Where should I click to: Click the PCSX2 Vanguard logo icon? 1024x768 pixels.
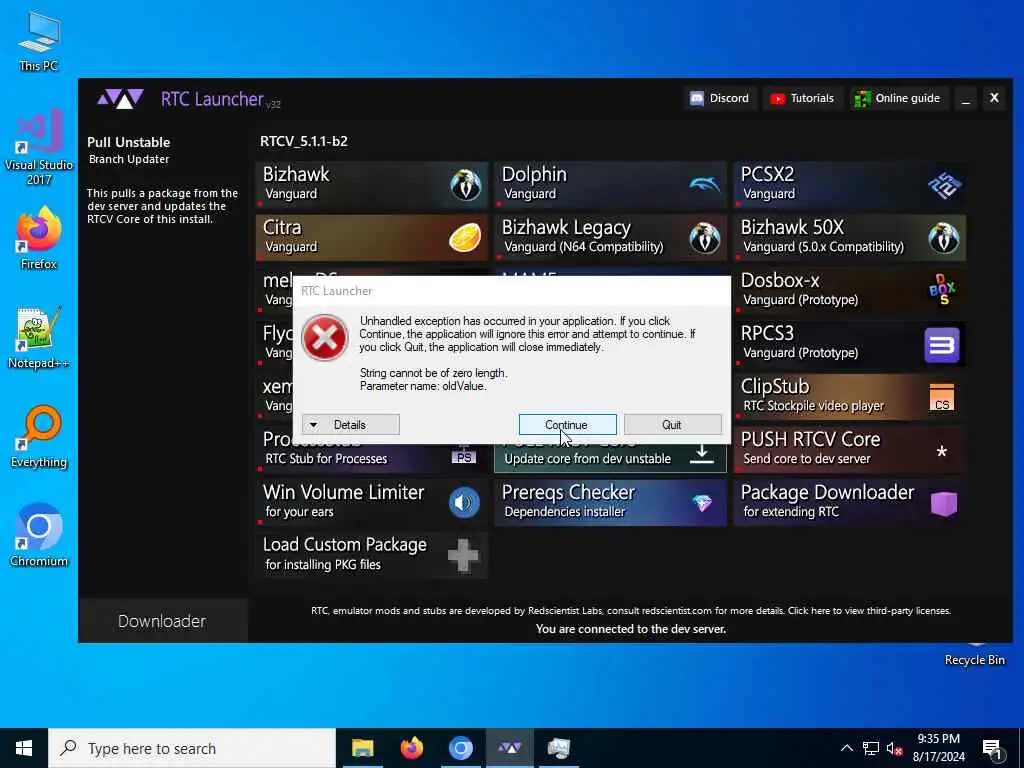click(x=944, y=184)
